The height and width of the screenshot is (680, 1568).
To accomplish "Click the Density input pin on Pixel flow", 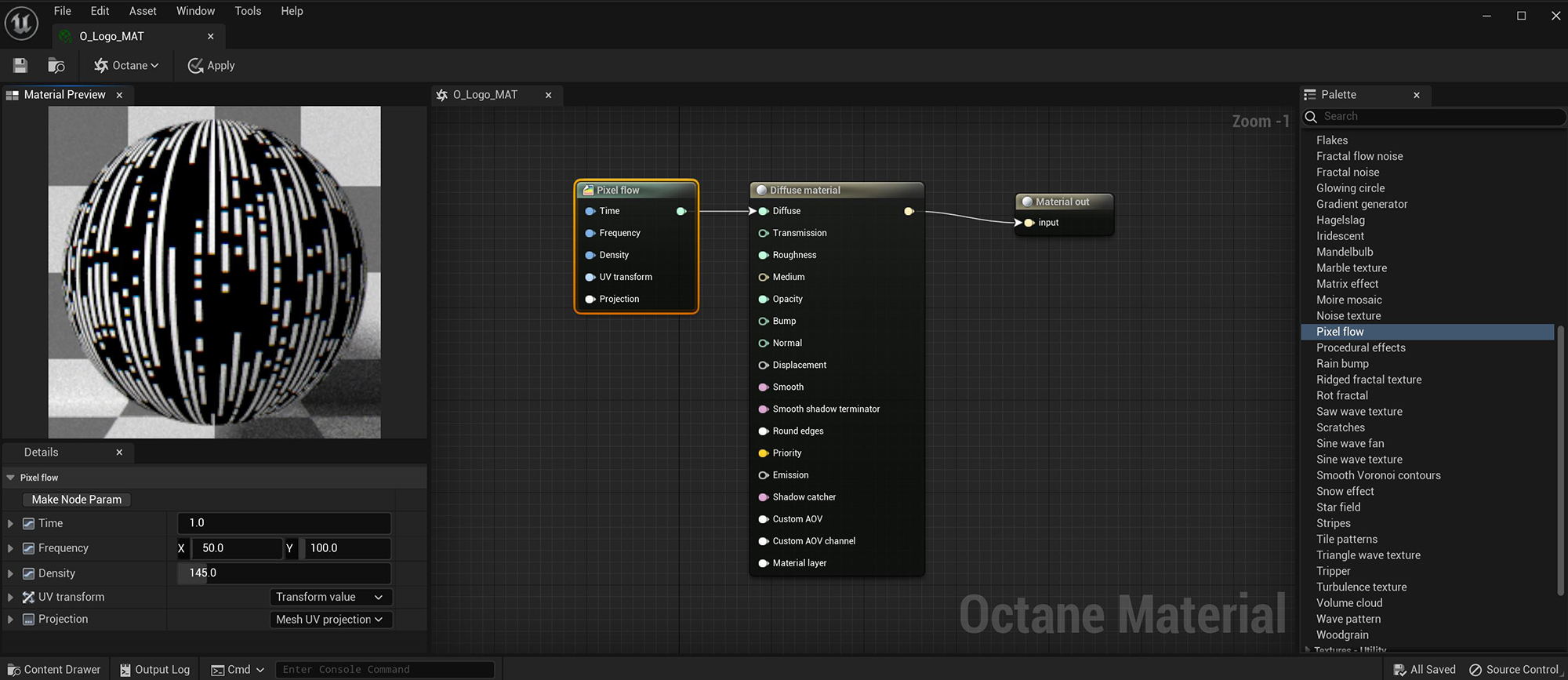I will (x=590, y=255).
